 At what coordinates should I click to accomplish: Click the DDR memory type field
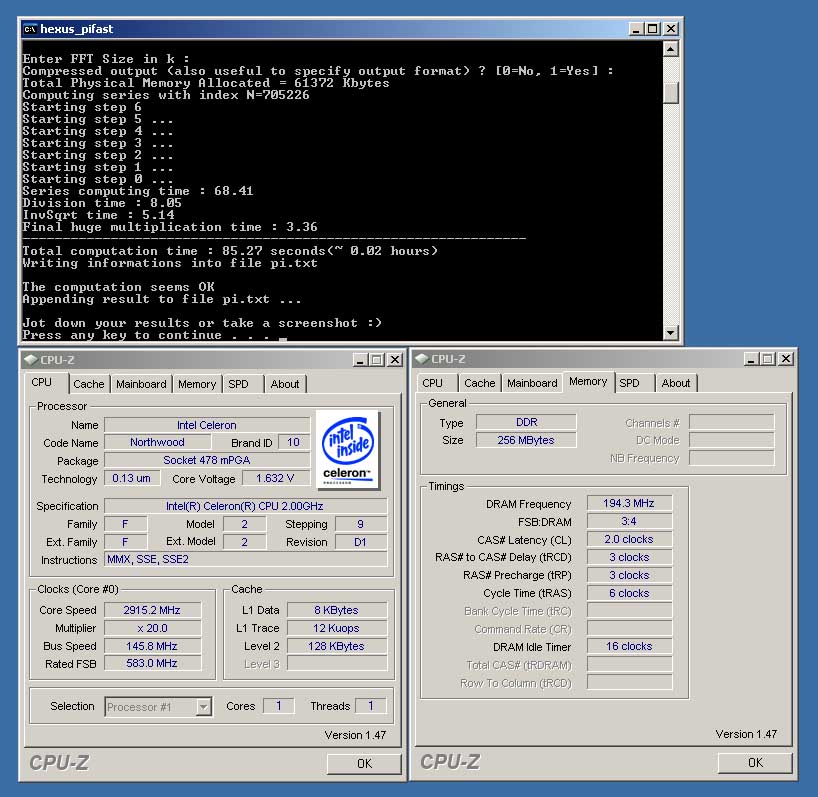tap(526, 422)
